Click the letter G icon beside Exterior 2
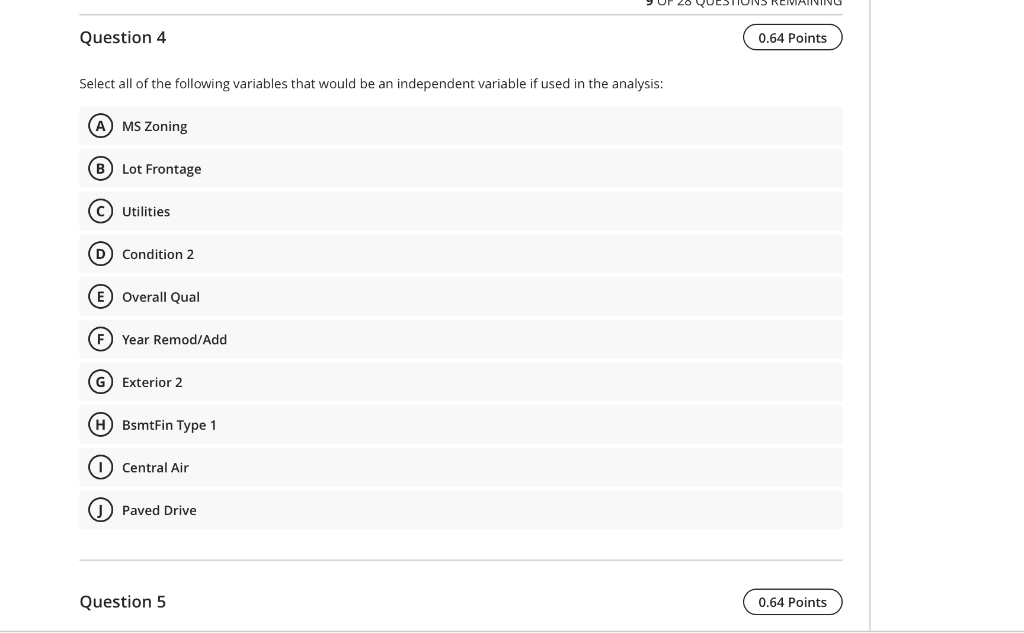This screenshot has height=633, width=1024. [100, 382]
